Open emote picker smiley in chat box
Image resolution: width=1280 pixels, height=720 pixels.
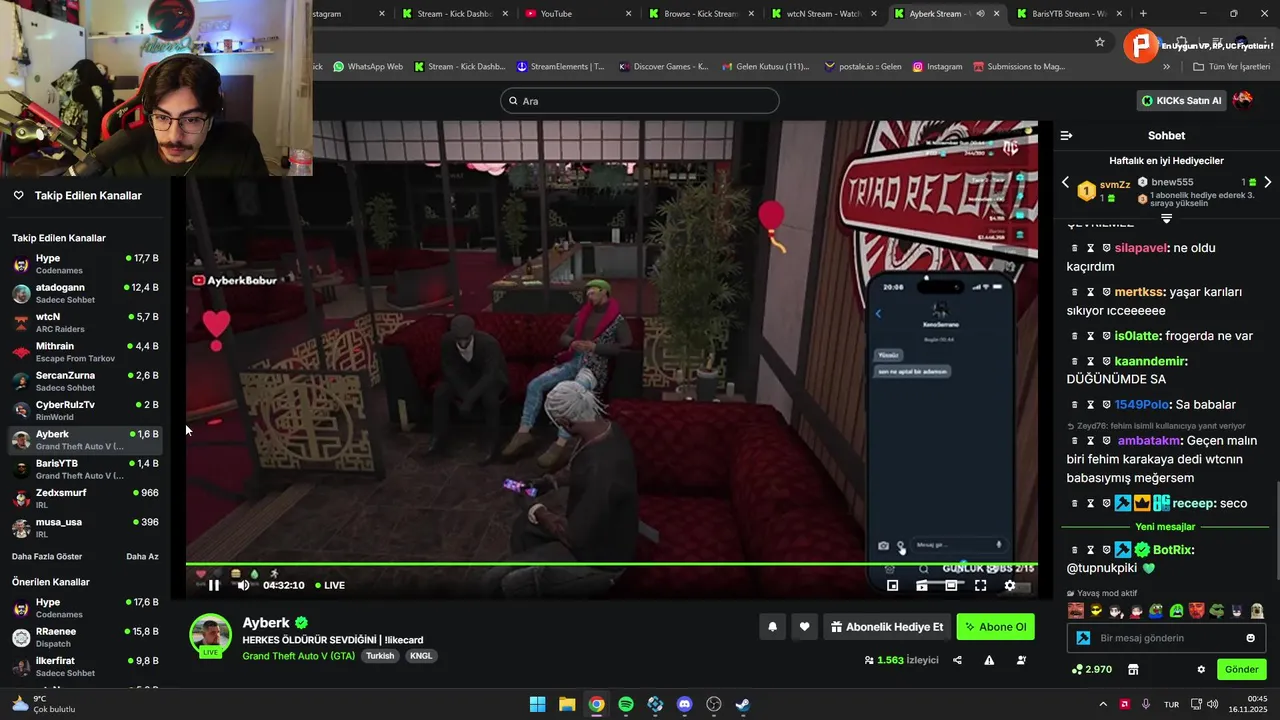pyautogui.click(x=1250, y=638)
